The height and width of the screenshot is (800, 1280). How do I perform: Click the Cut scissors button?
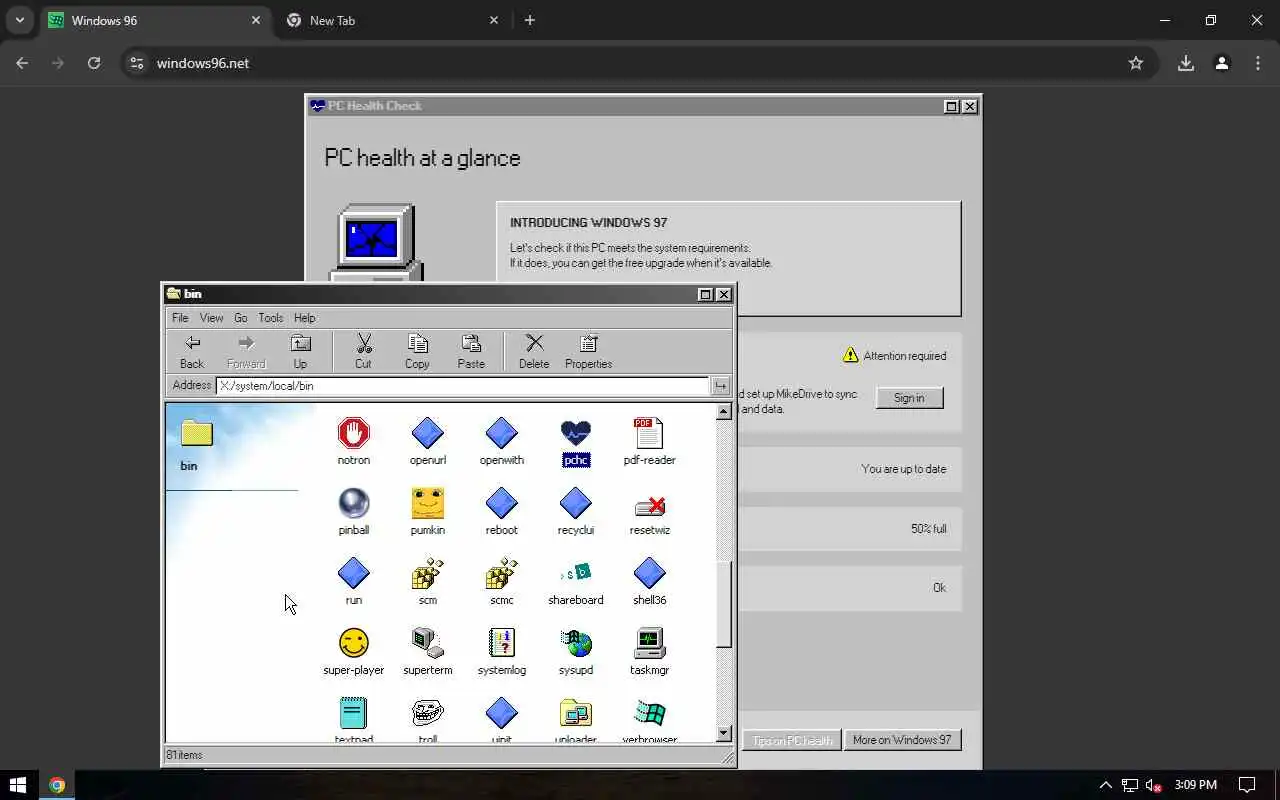click(363, 352)
